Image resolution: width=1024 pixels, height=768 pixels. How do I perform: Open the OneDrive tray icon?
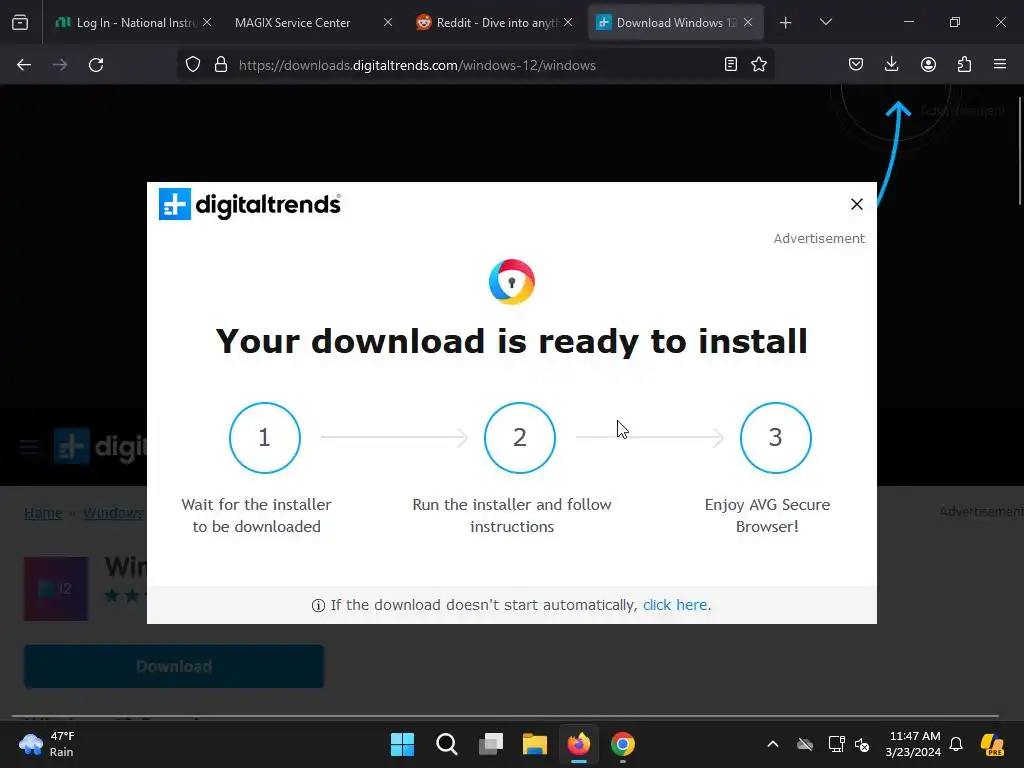point(805,744)
